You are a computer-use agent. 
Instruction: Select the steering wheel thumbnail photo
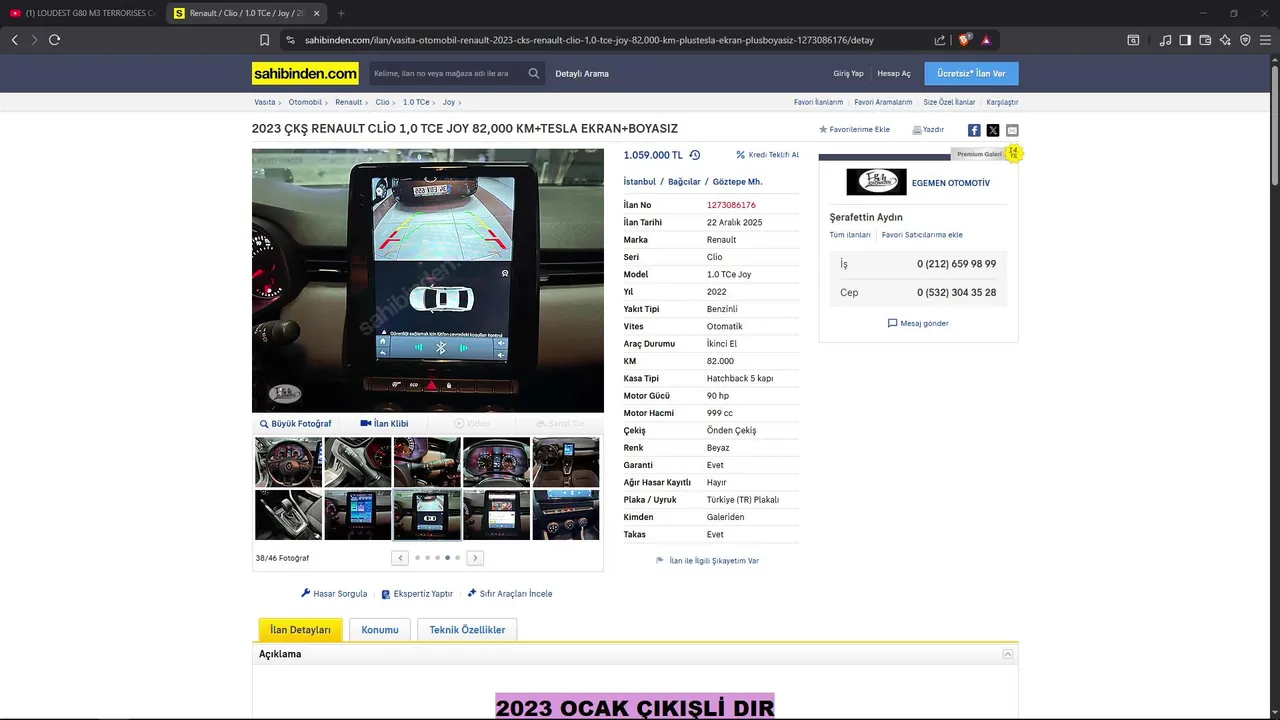pos(288,462)
